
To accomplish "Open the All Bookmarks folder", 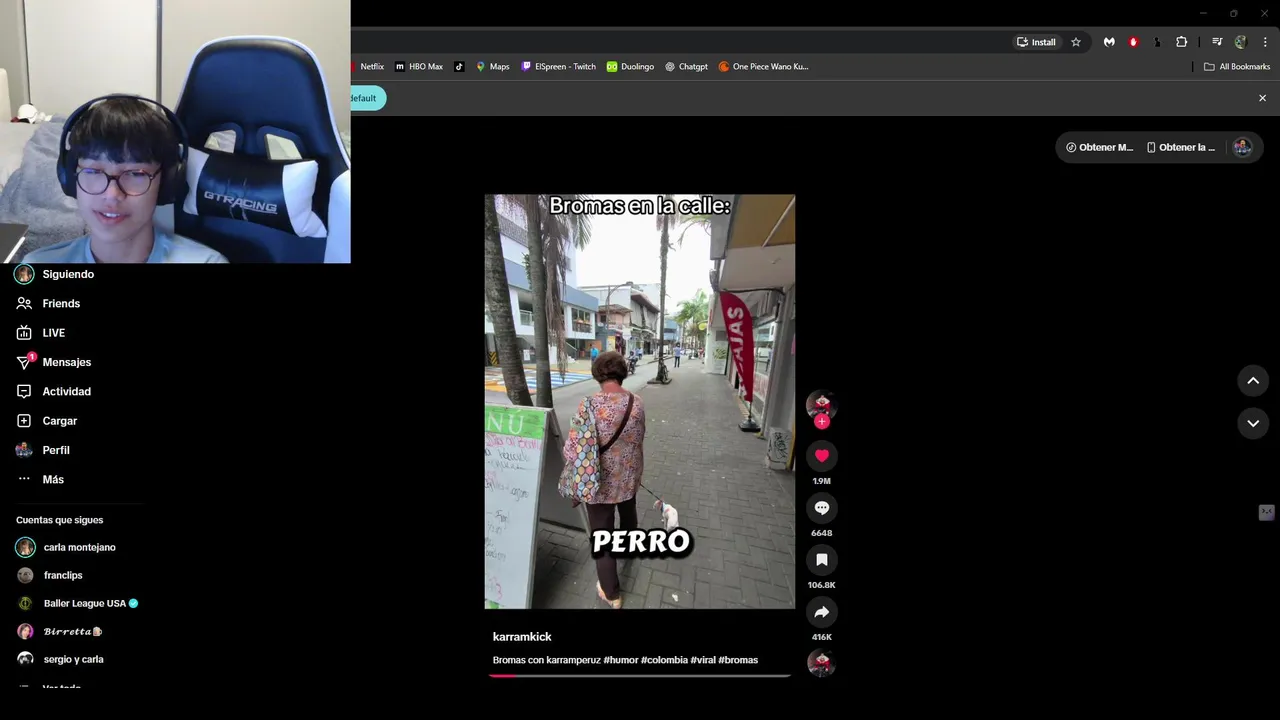I will pyautogui.click(x=1237, y=67).
